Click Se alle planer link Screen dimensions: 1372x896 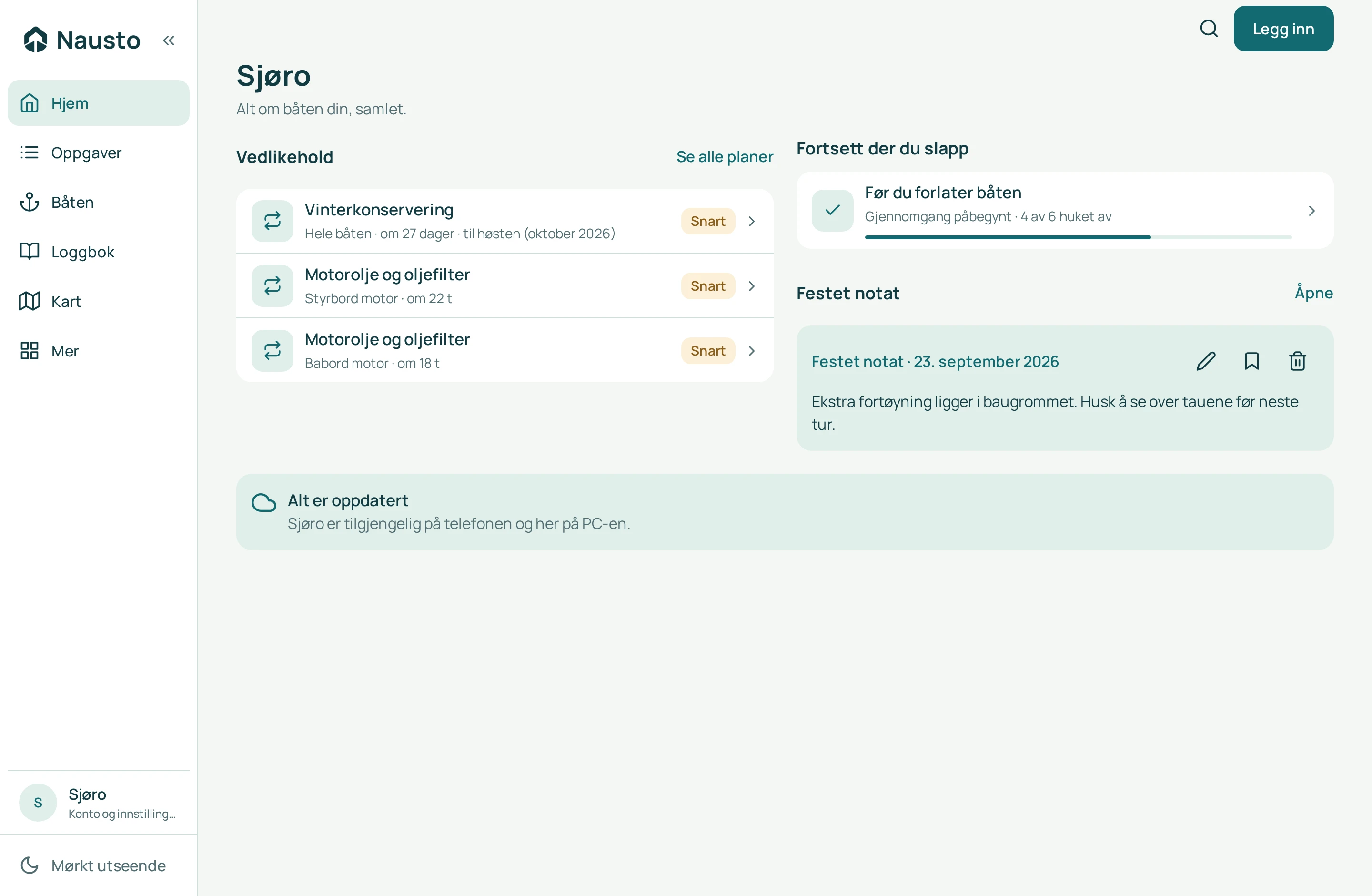[725, 157]
